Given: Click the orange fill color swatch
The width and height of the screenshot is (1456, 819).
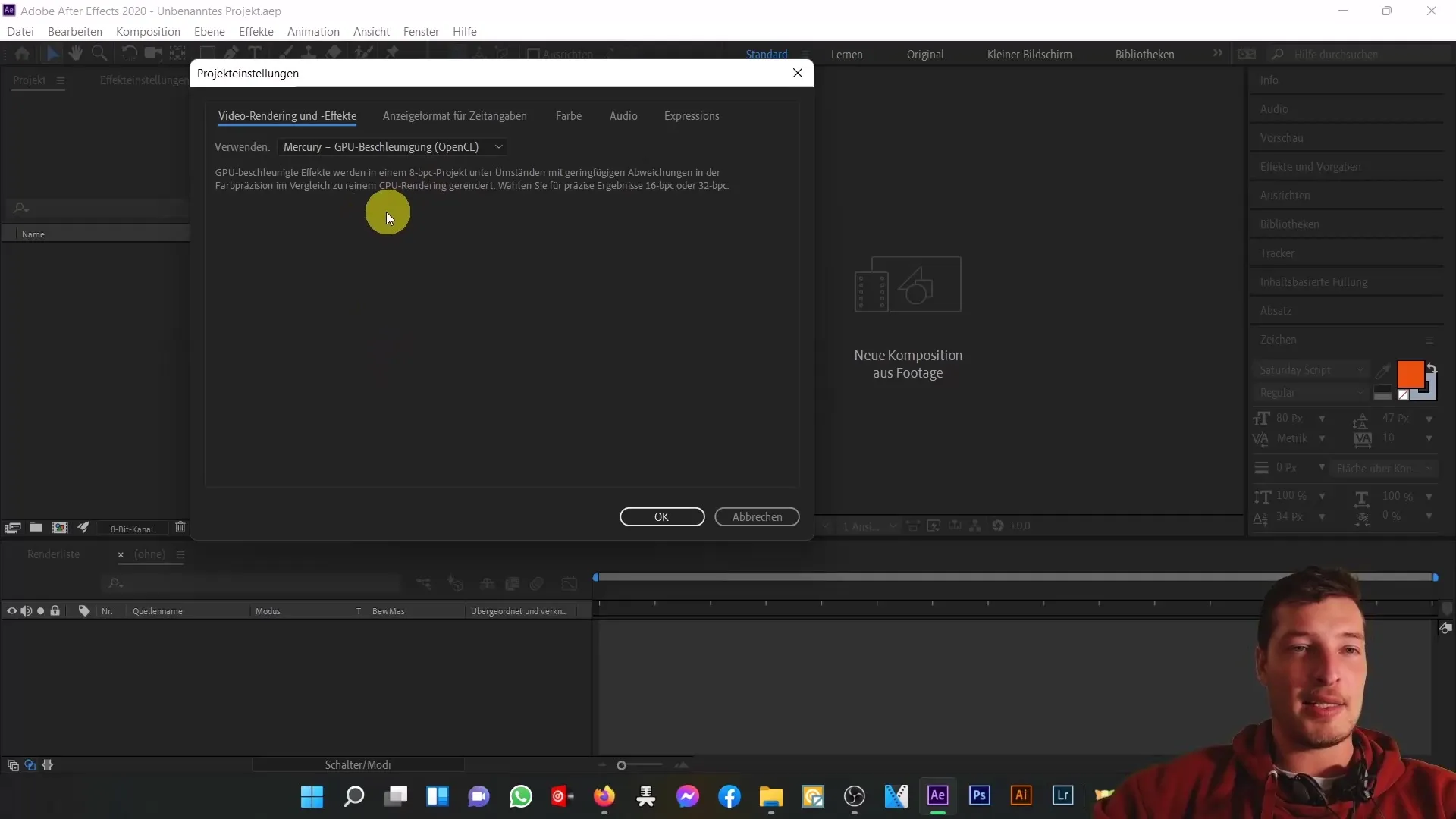Looking at the screenshot, I should point(1410,374).
